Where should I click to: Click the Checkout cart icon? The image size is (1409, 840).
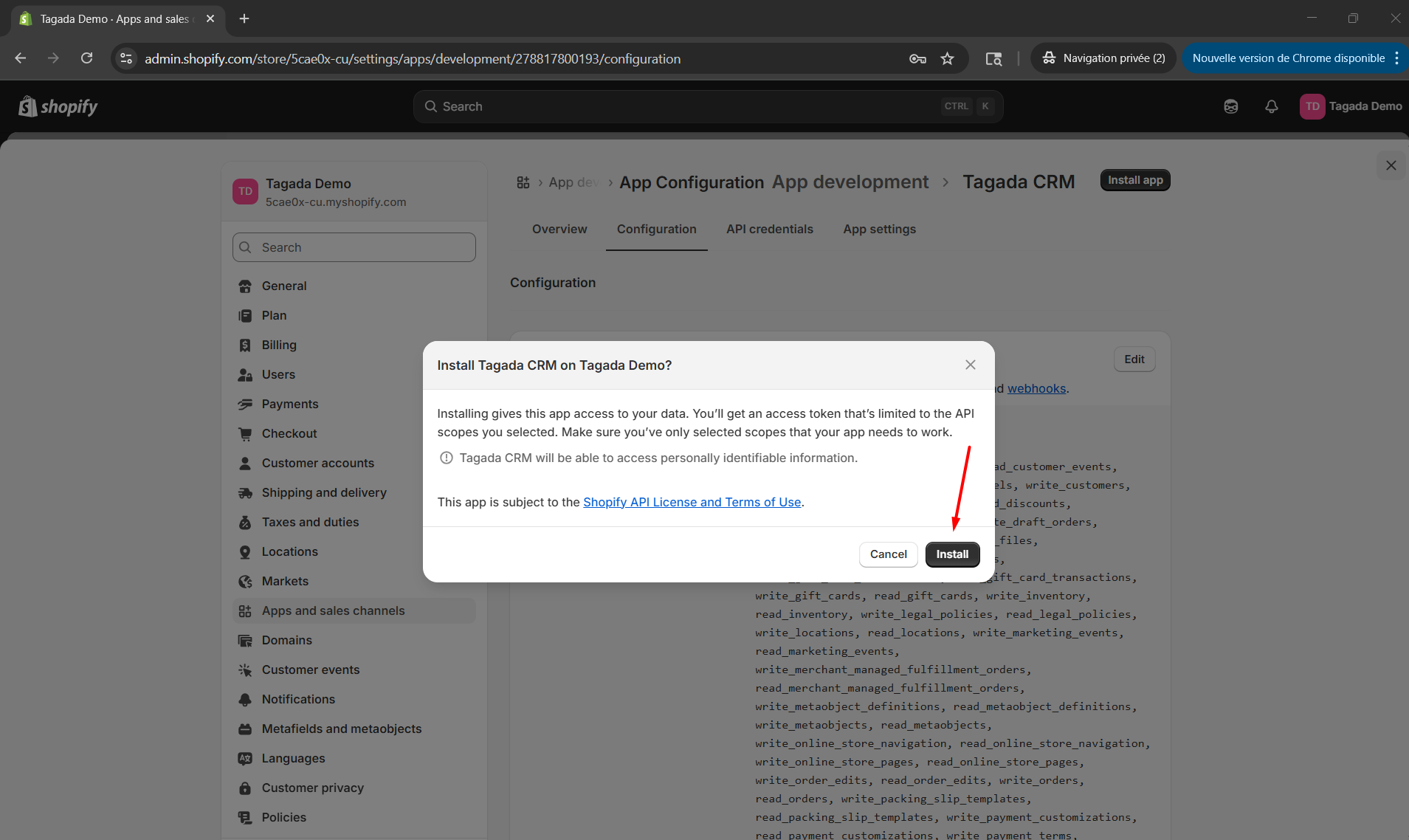(245, 434)
